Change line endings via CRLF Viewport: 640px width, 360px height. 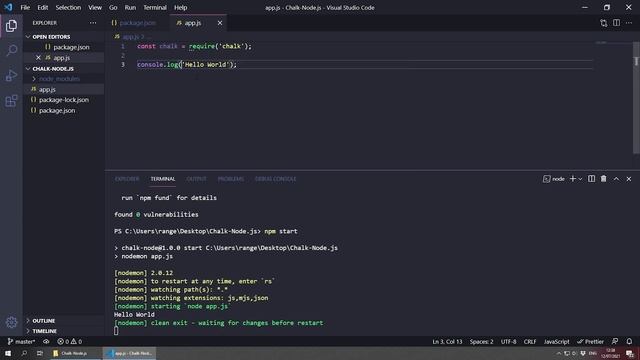(530, 341)
